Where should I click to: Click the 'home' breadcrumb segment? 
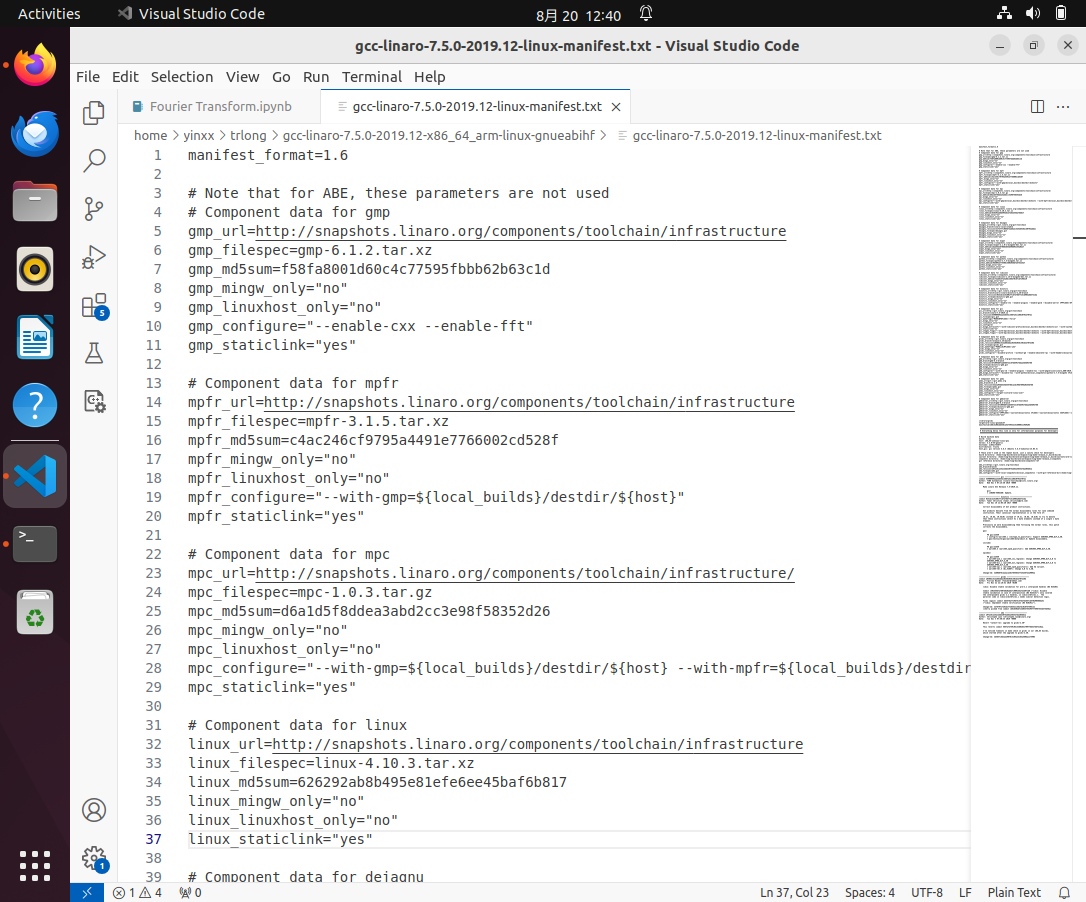click(150, 136)
